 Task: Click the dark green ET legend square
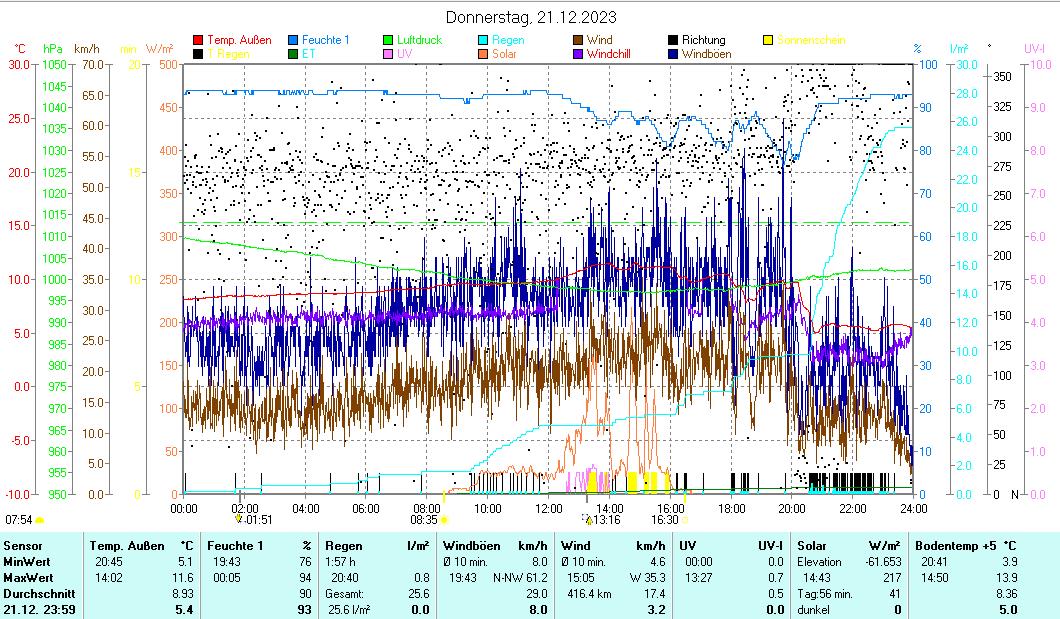[294, 54]
